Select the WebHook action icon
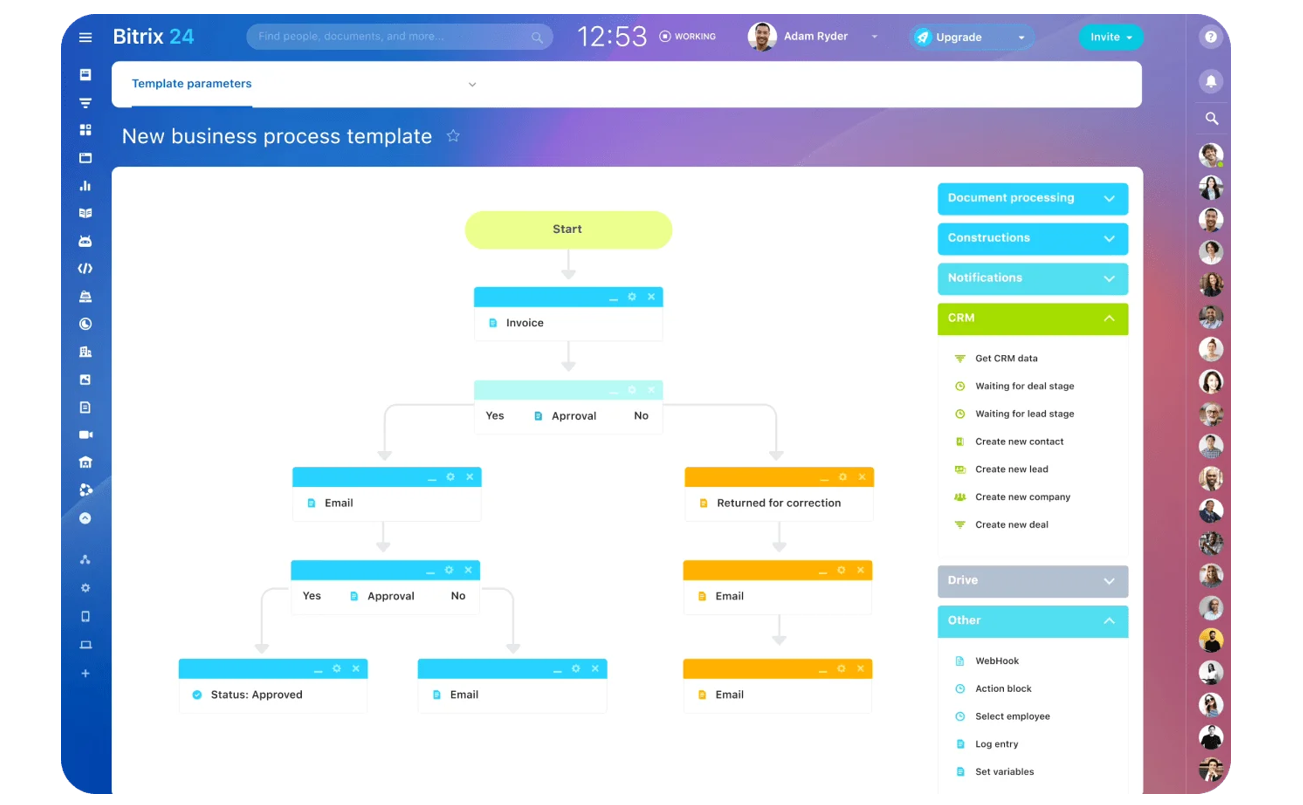1303x805 pixels. point(961,661)
